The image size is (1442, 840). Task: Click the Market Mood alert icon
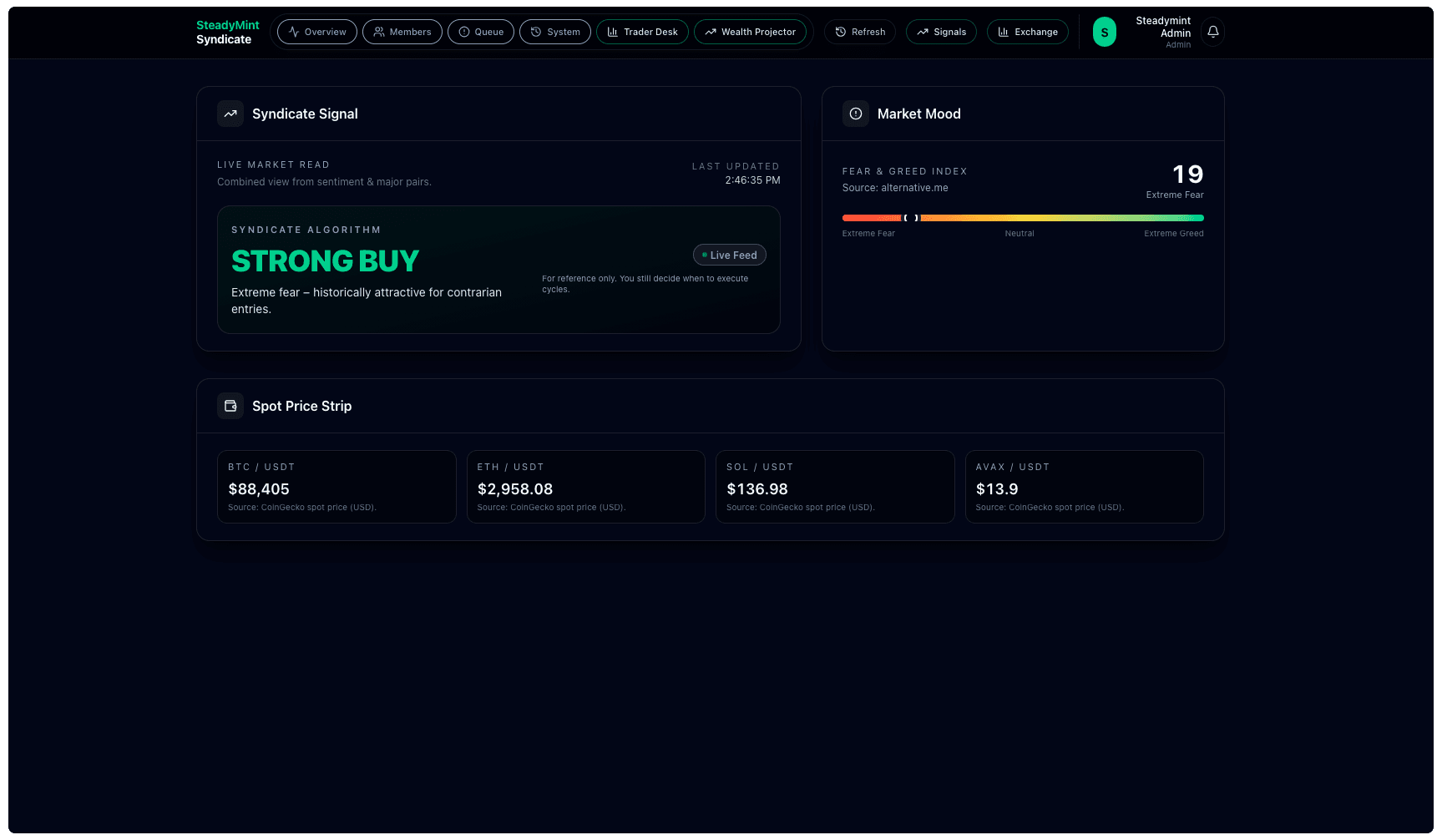point(855,114)
